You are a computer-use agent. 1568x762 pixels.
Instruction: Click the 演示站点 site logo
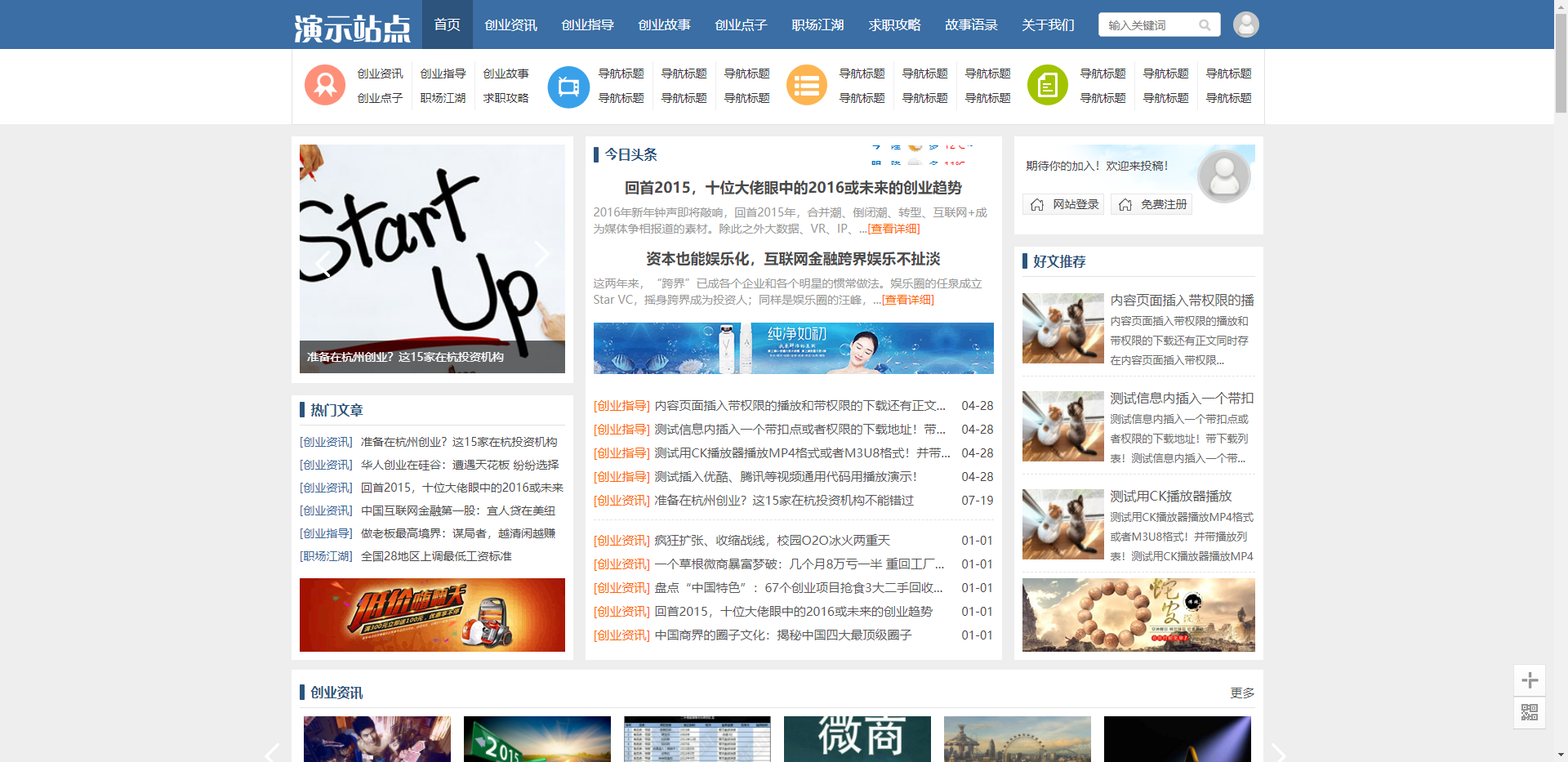click(352, 29)
